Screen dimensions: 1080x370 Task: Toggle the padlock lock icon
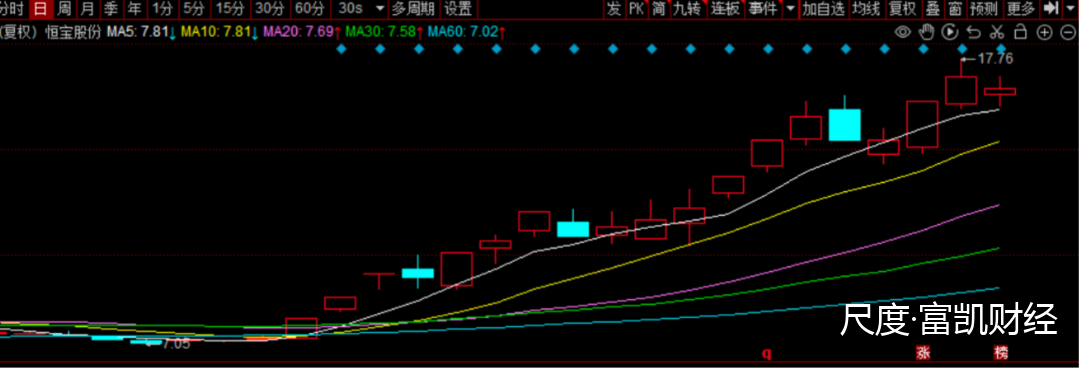pos(1021,32)
